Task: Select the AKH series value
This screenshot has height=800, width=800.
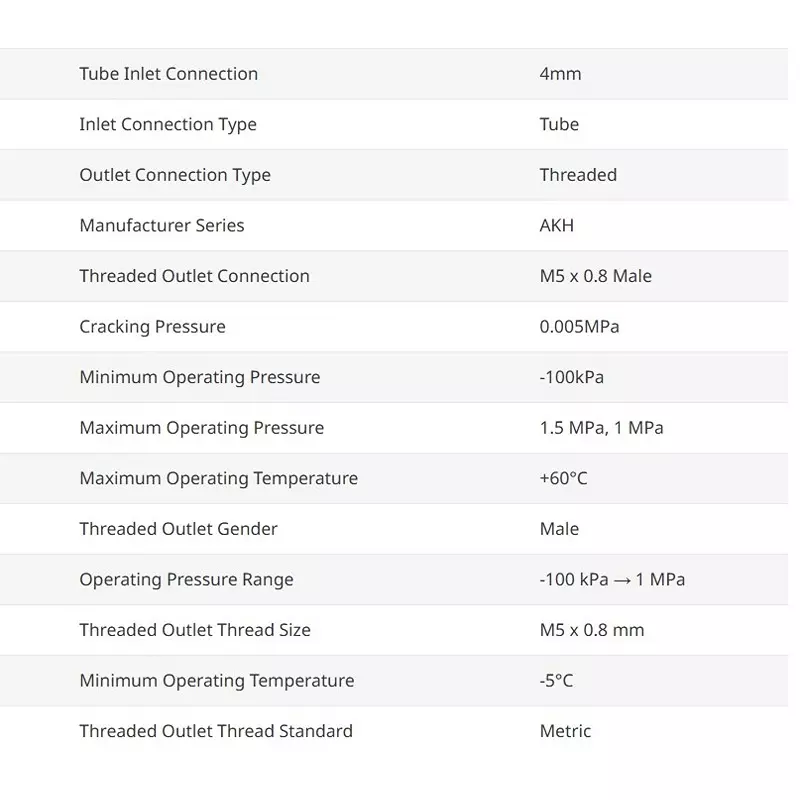Action: point(557,226)
